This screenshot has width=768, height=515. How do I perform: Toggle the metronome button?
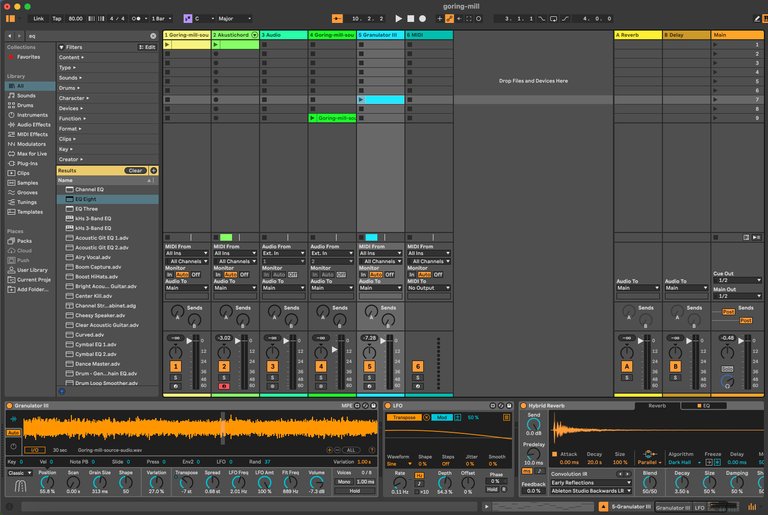click(x=137, y=19)
